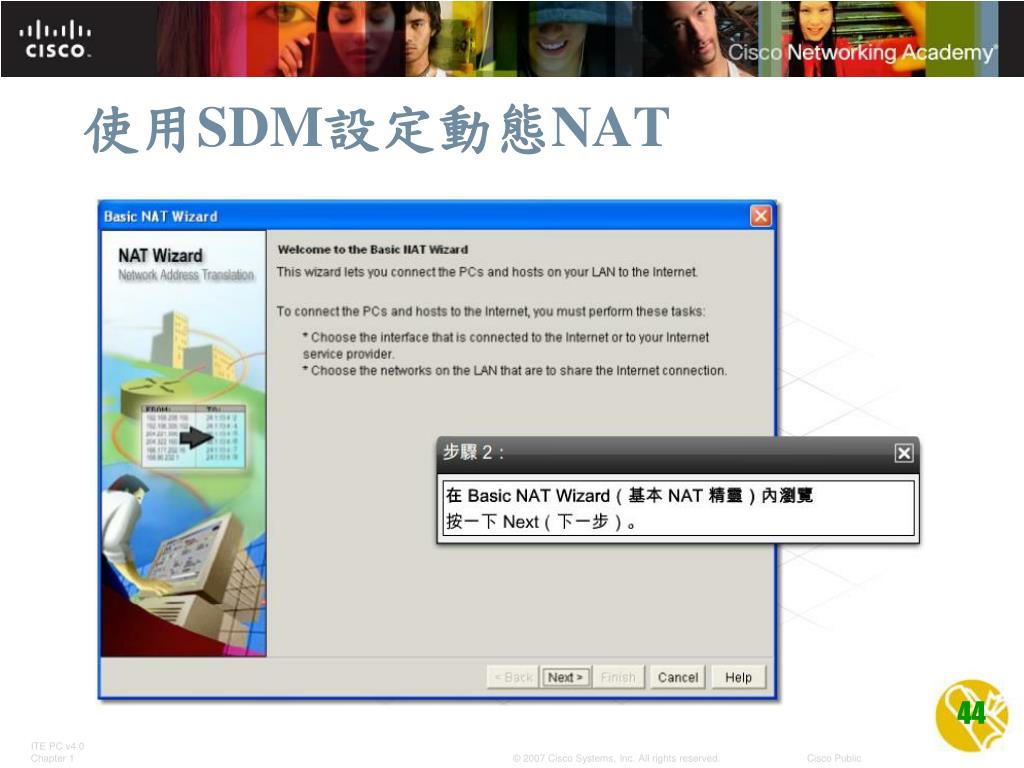The width and height of the screenshot is (1024, 768).
Task: Click 'Choose the networks on the LAN' line
Action: (x=515, y=371)
